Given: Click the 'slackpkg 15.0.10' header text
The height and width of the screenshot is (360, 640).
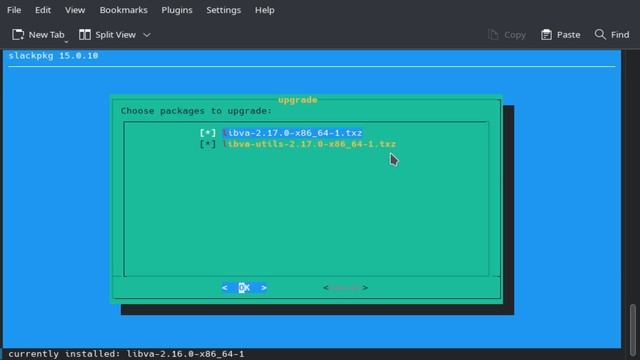Looking at the screenshot, I should pyautogui.click(x=53, y=56).
